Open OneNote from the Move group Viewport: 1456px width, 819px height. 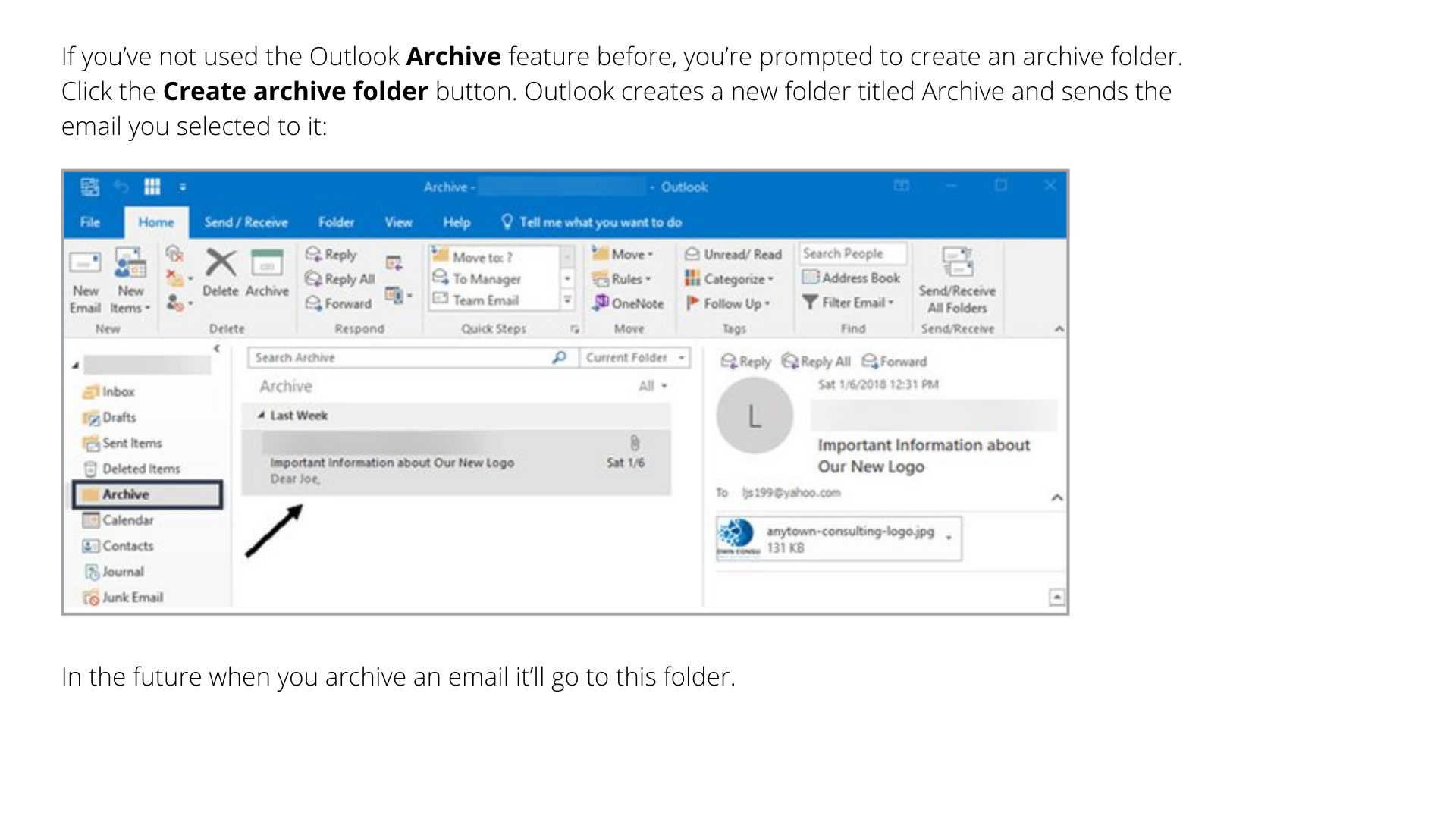click(629, 303)
